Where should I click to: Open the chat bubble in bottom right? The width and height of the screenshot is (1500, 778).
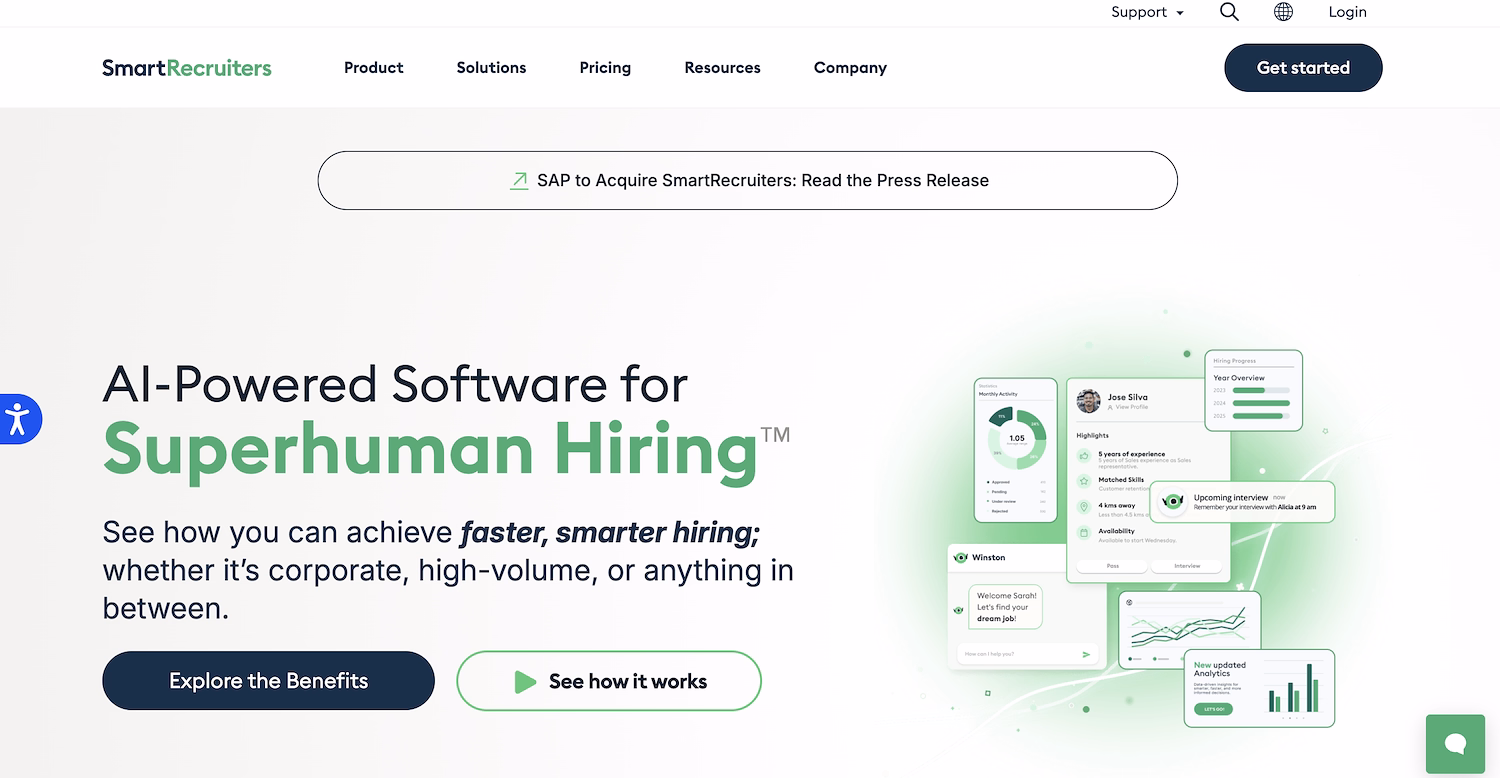pos(1455,744)
